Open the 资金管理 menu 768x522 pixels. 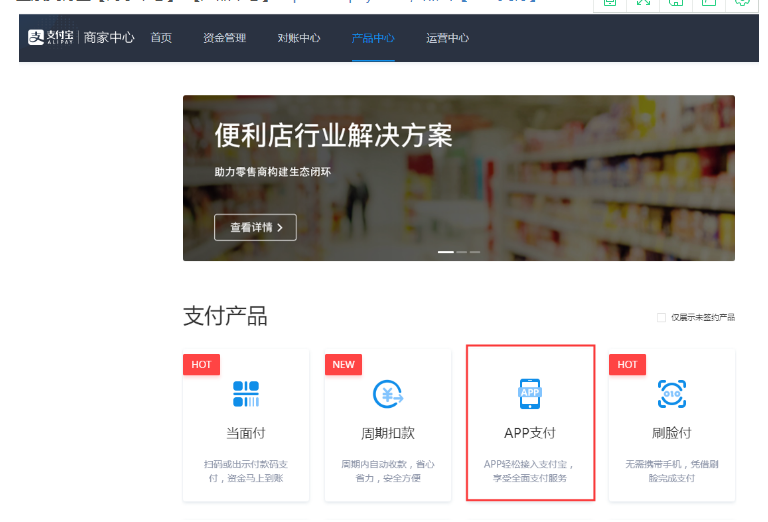(x=225, y=38)
